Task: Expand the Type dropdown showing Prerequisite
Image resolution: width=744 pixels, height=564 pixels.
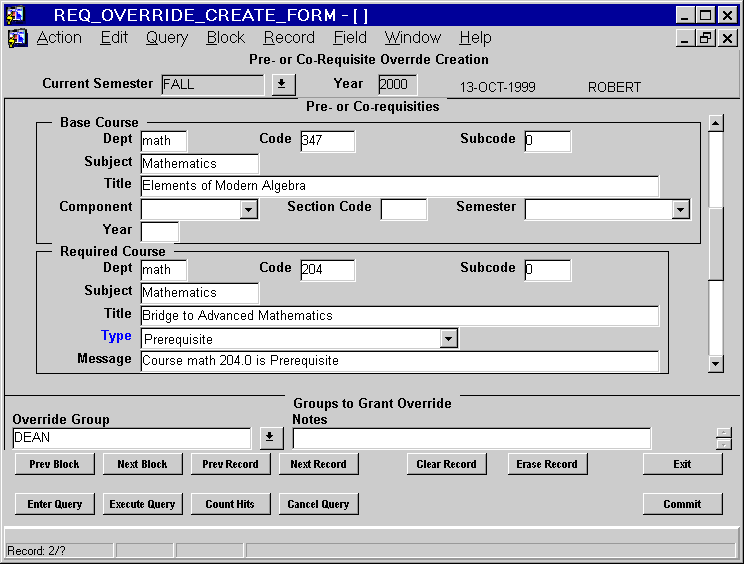Action: pos(448,339)
